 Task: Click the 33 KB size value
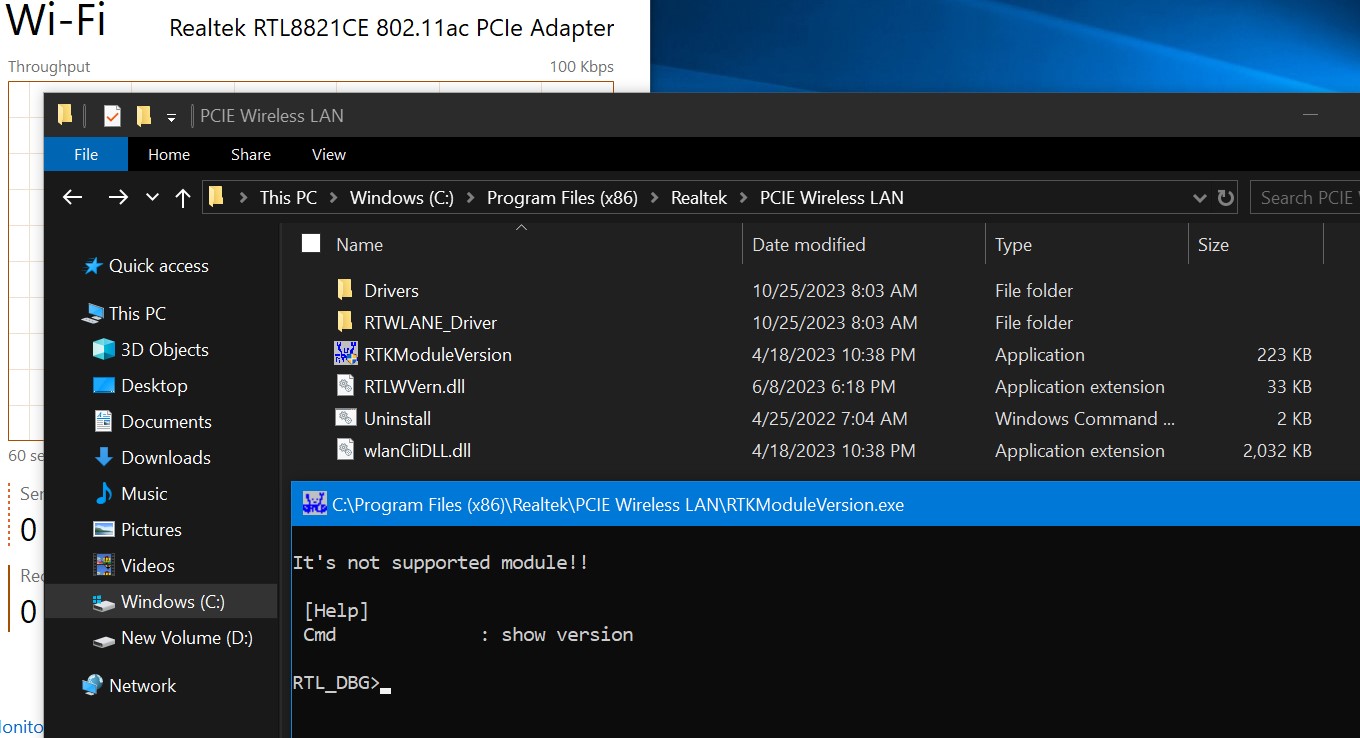coord(1289,386)
